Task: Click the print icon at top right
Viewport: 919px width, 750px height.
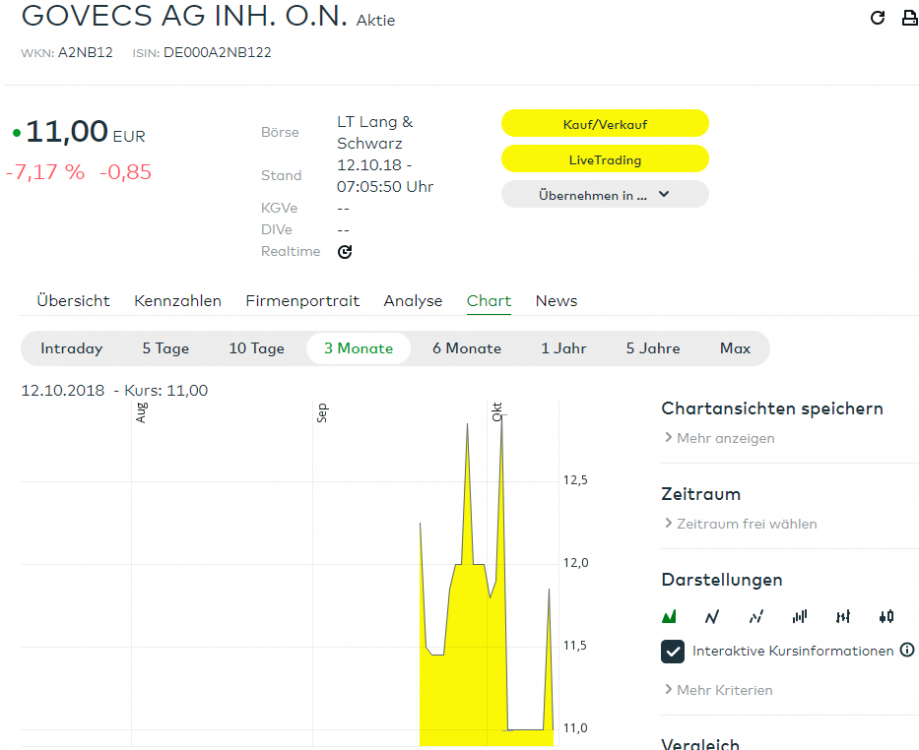Action: tap(909, 17)
